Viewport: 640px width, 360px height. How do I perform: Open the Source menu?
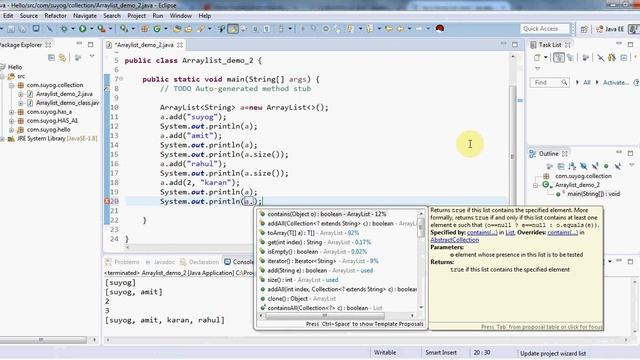(x=29, y=16)
